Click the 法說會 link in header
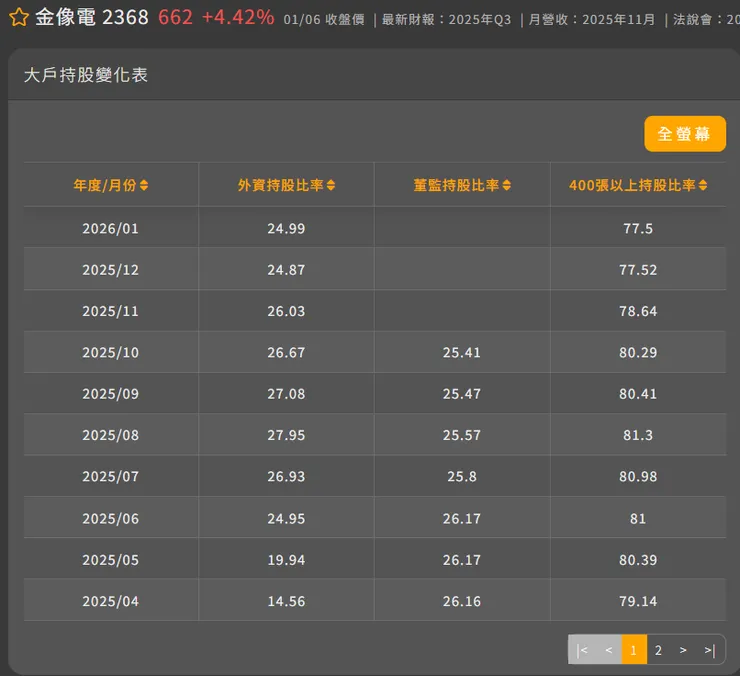740x676 pixels. tap(706, 20)
